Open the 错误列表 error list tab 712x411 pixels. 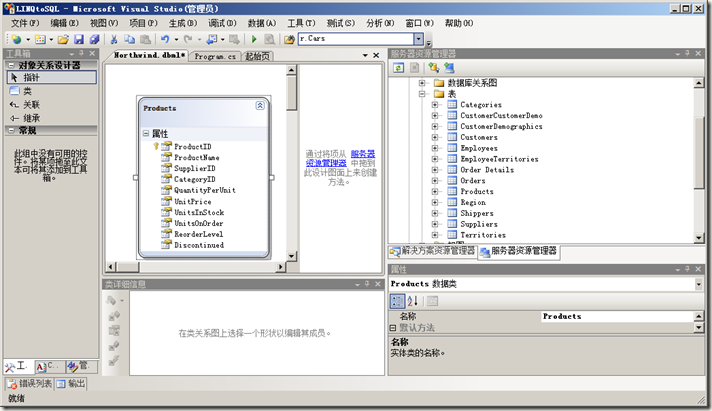[x=30, y=384]
